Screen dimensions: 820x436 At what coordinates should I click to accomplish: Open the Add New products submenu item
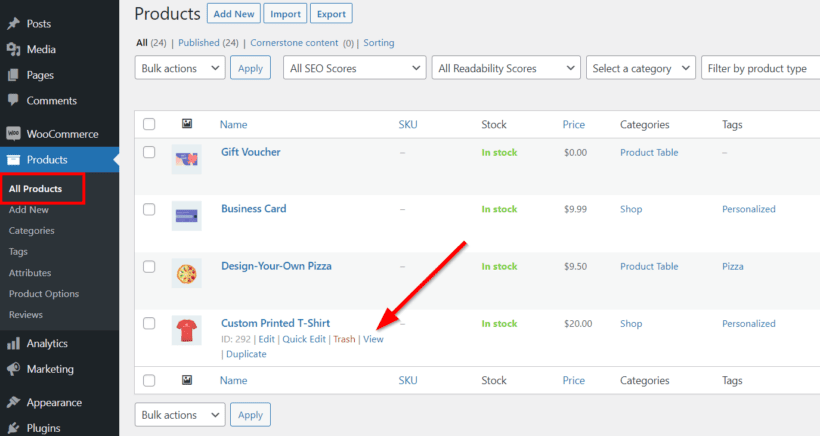(x=29, y=210)
